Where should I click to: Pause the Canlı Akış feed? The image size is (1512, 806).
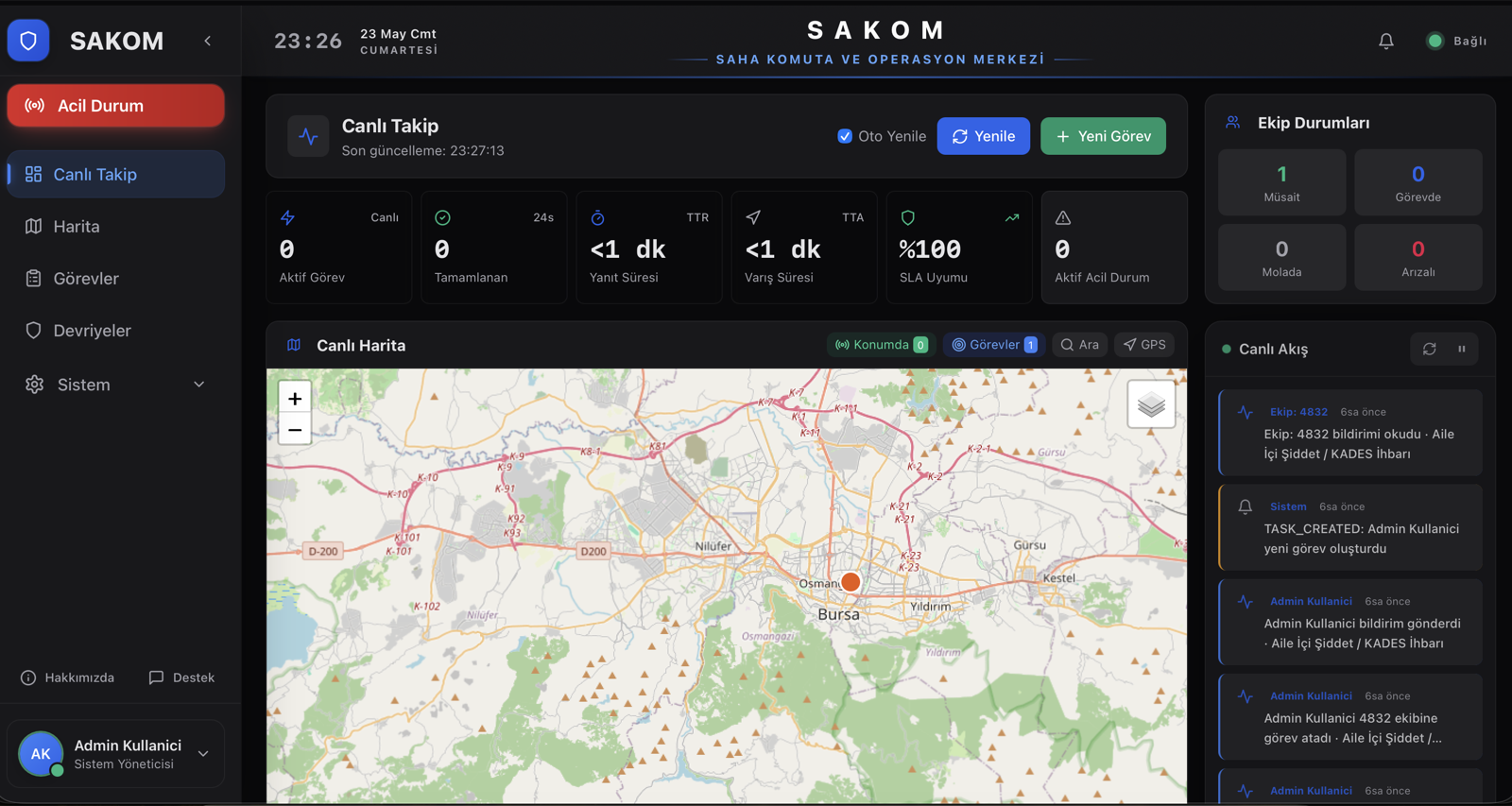1462,349
